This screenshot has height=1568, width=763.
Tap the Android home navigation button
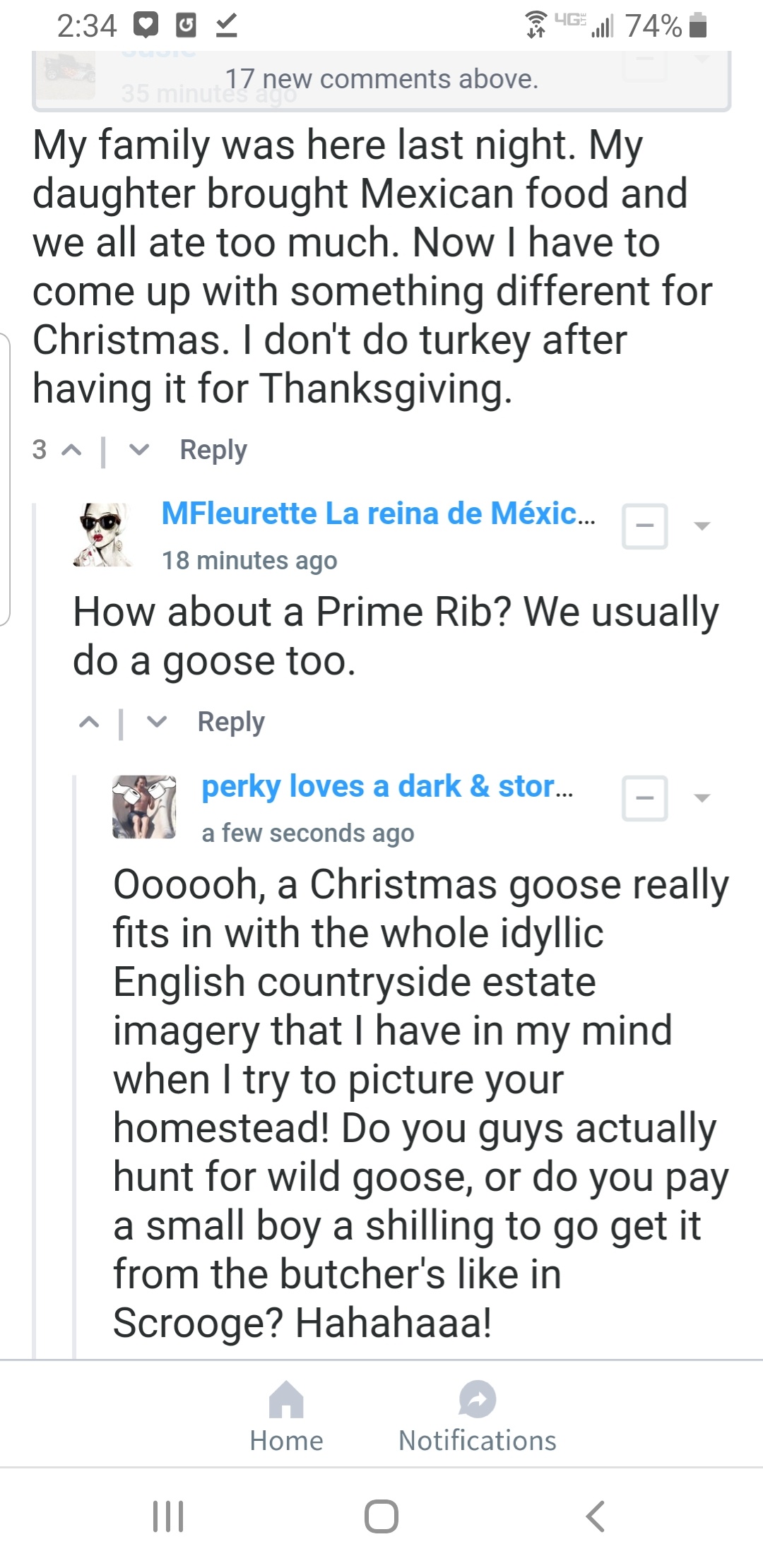[381, 1516]
